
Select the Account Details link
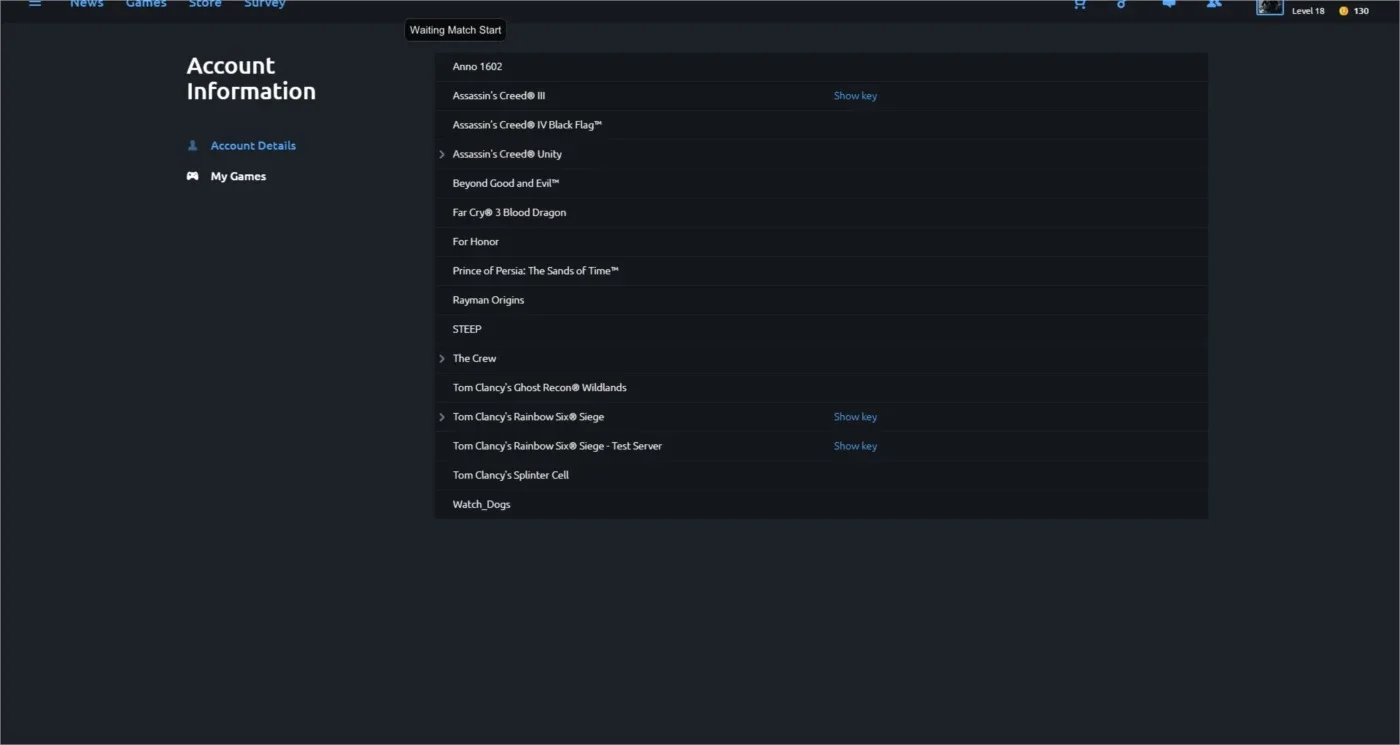253,145
